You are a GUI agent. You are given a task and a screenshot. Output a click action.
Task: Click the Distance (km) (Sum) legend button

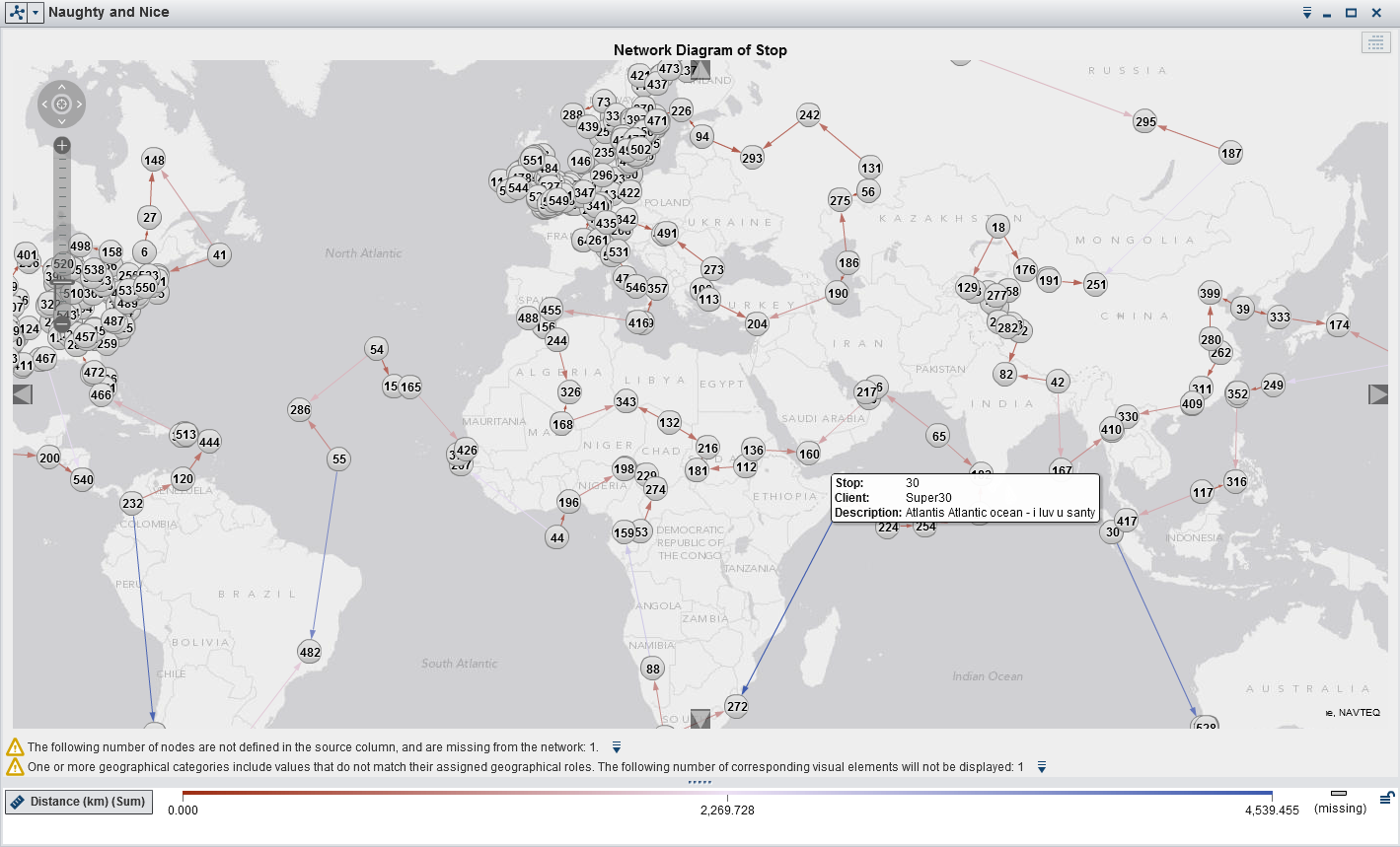pos(79,802)
